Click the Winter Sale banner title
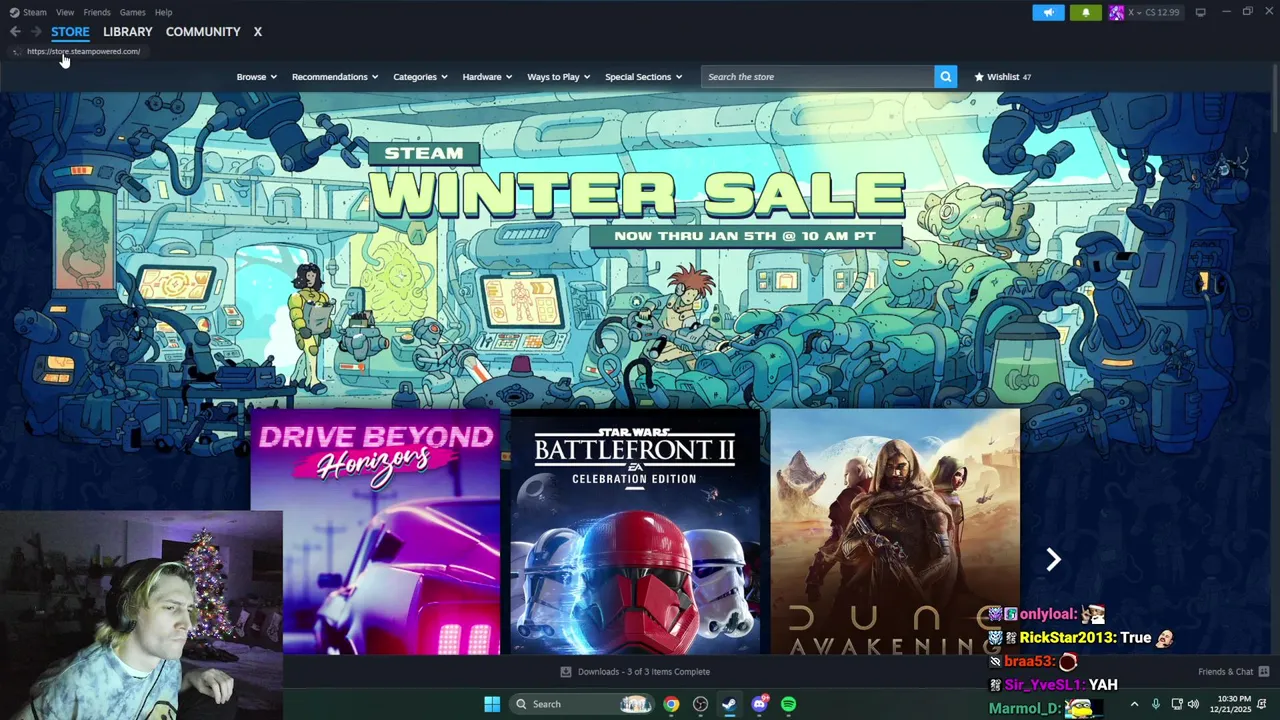Image resolution: width=1280 pixels, height=720 pixels. click(637, 194)
